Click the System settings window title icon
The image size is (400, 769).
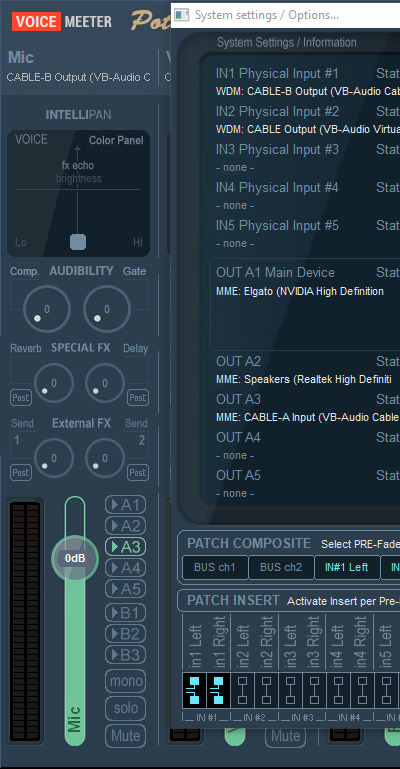pyautogui.click(x=182, y=15)
